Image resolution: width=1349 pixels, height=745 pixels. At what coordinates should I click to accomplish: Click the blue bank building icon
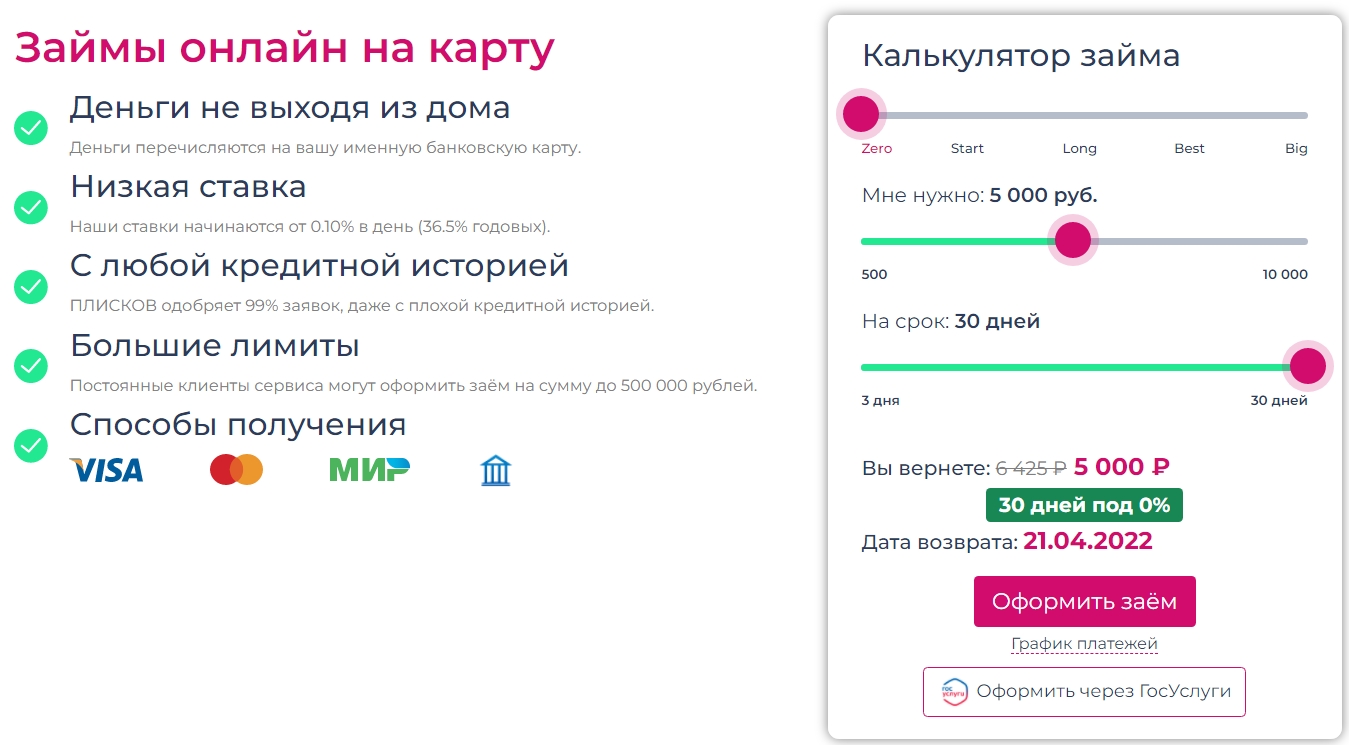point(496,470)
